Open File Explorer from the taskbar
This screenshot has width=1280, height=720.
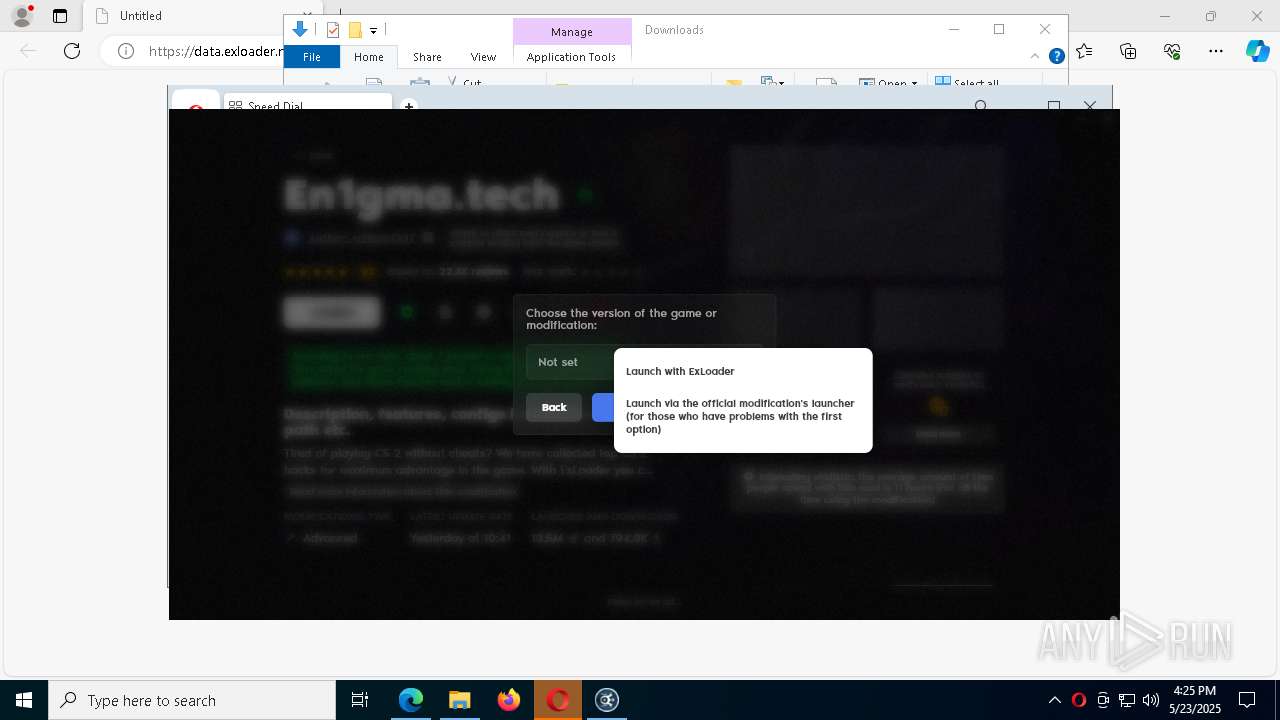pyautogui.click(x=459, y=700)
